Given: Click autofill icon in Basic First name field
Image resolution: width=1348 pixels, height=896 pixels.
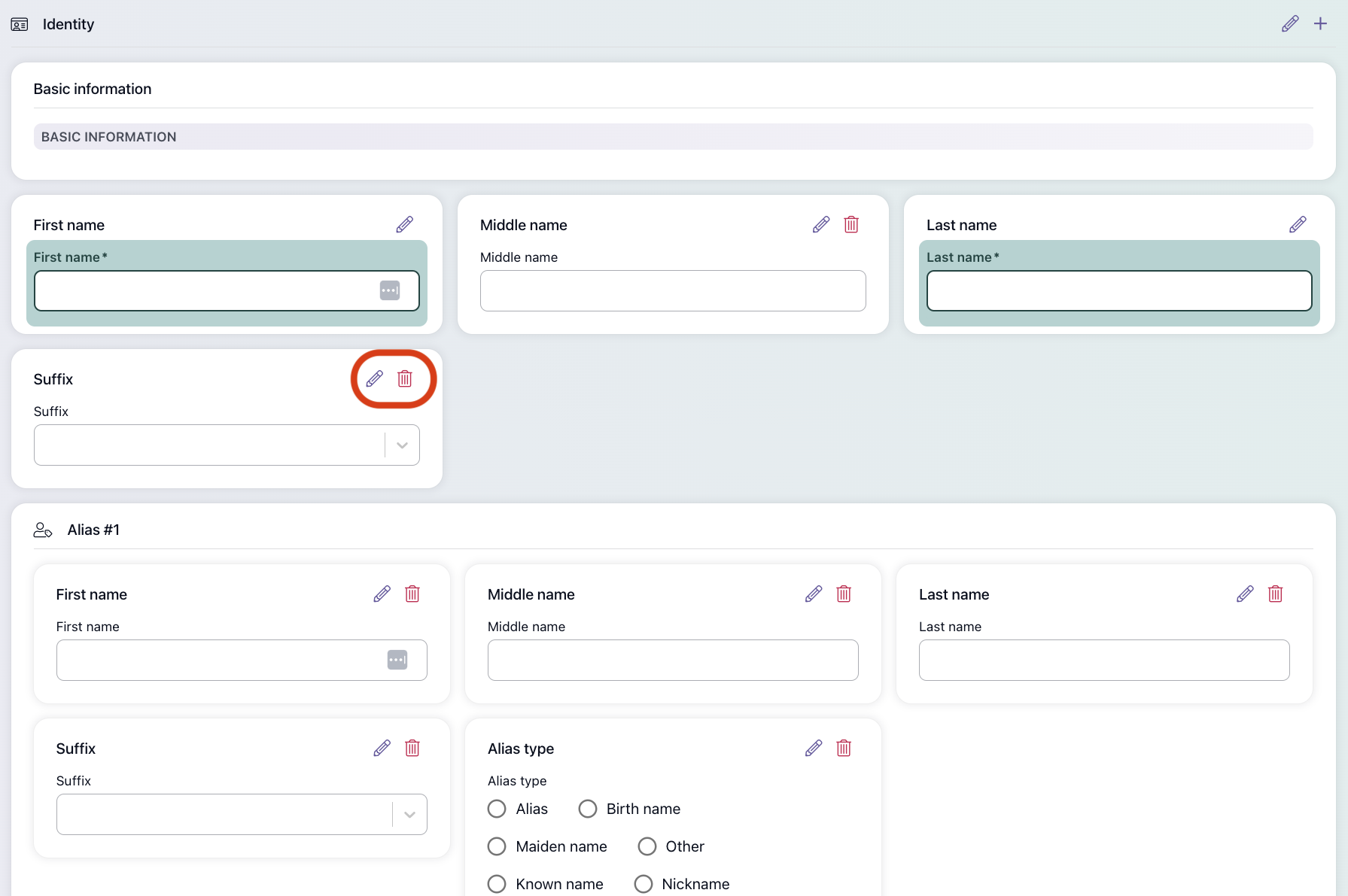Looking at the screenshot, I should pyautogui.click(x=390, y=290).
